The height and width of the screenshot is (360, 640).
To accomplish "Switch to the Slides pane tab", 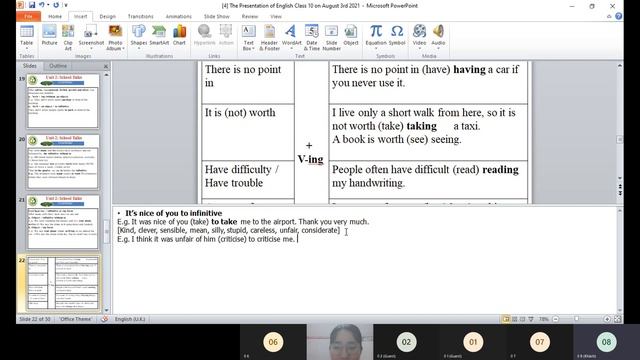I will [x=30, y=66].
